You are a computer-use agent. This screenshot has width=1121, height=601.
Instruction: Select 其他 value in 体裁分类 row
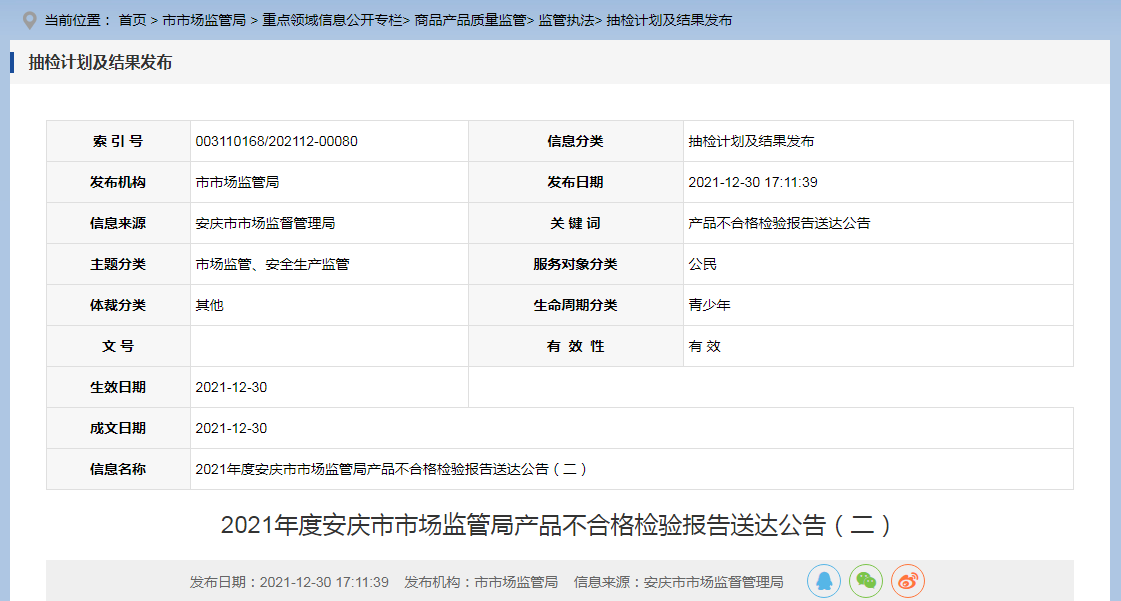209,305
